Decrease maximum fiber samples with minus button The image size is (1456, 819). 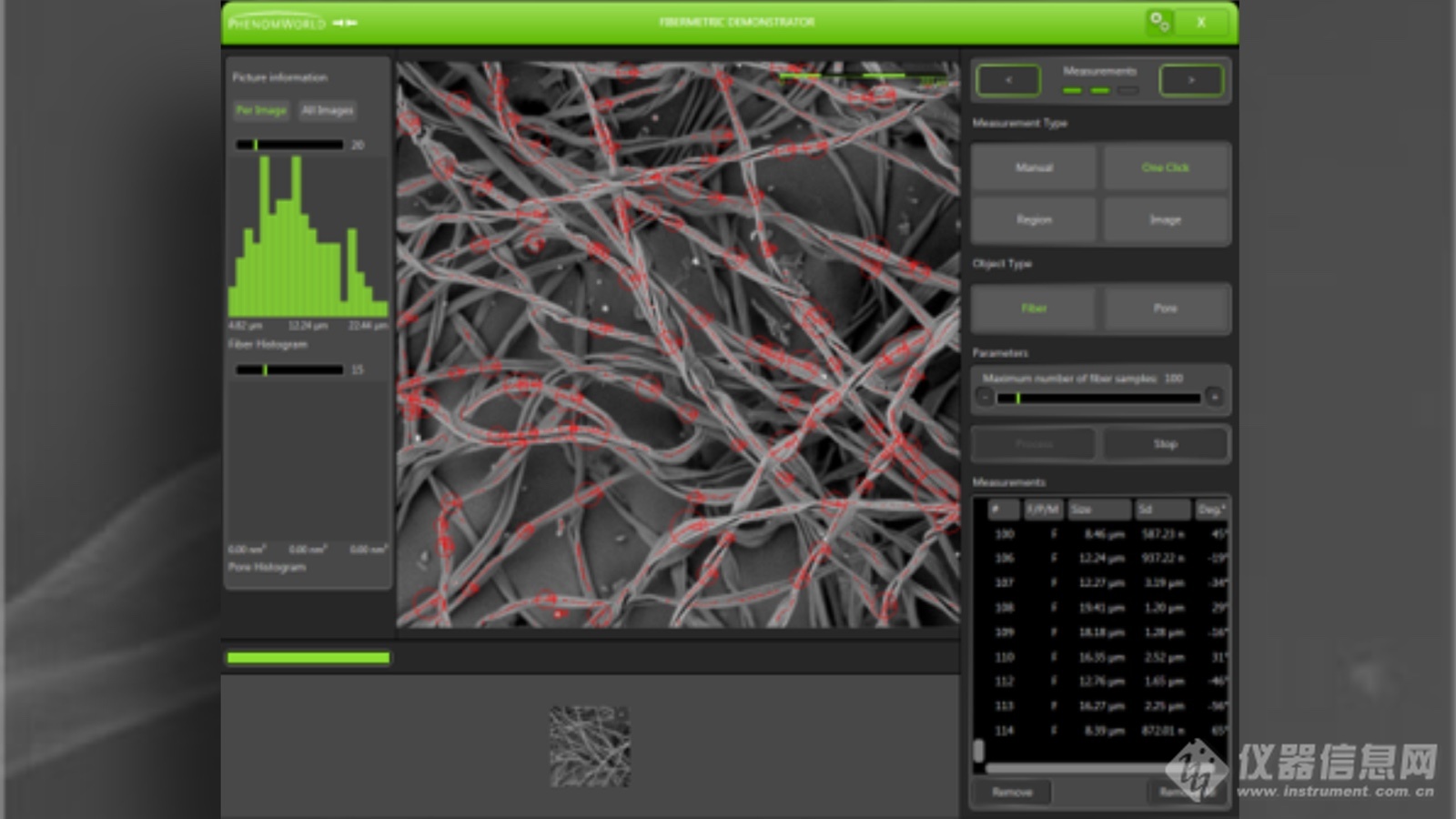click(985, 397)
